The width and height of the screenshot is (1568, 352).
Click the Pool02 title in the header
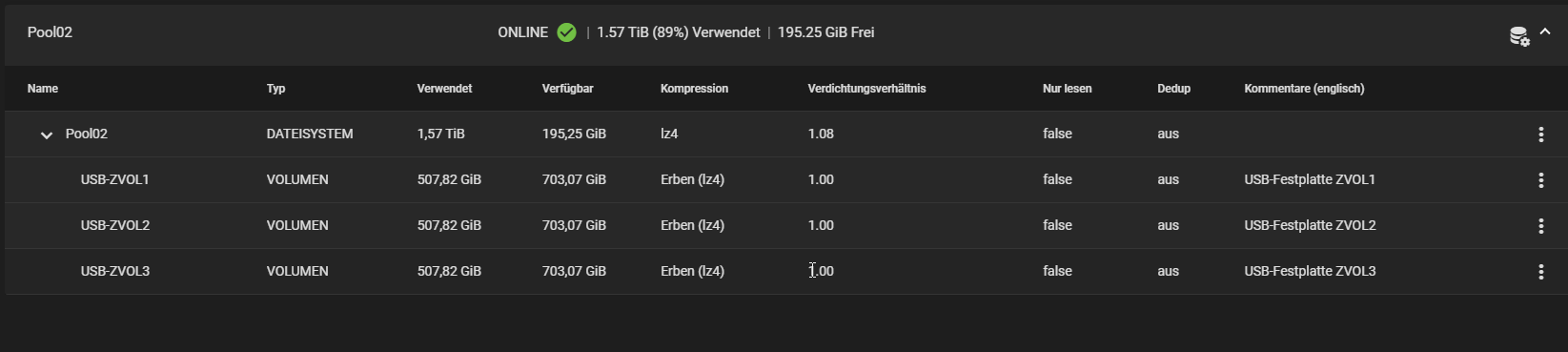click(50, 32)
